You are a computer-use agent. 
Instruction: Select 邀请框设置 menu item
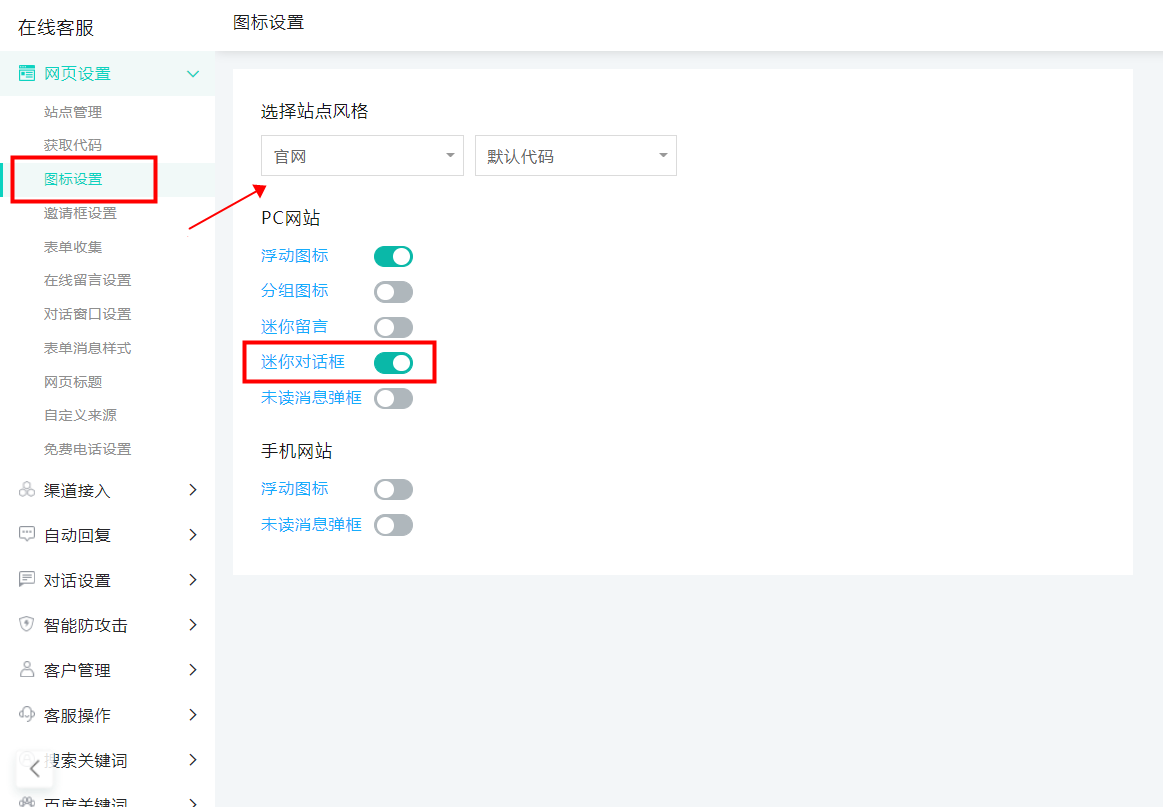(80, 213)
